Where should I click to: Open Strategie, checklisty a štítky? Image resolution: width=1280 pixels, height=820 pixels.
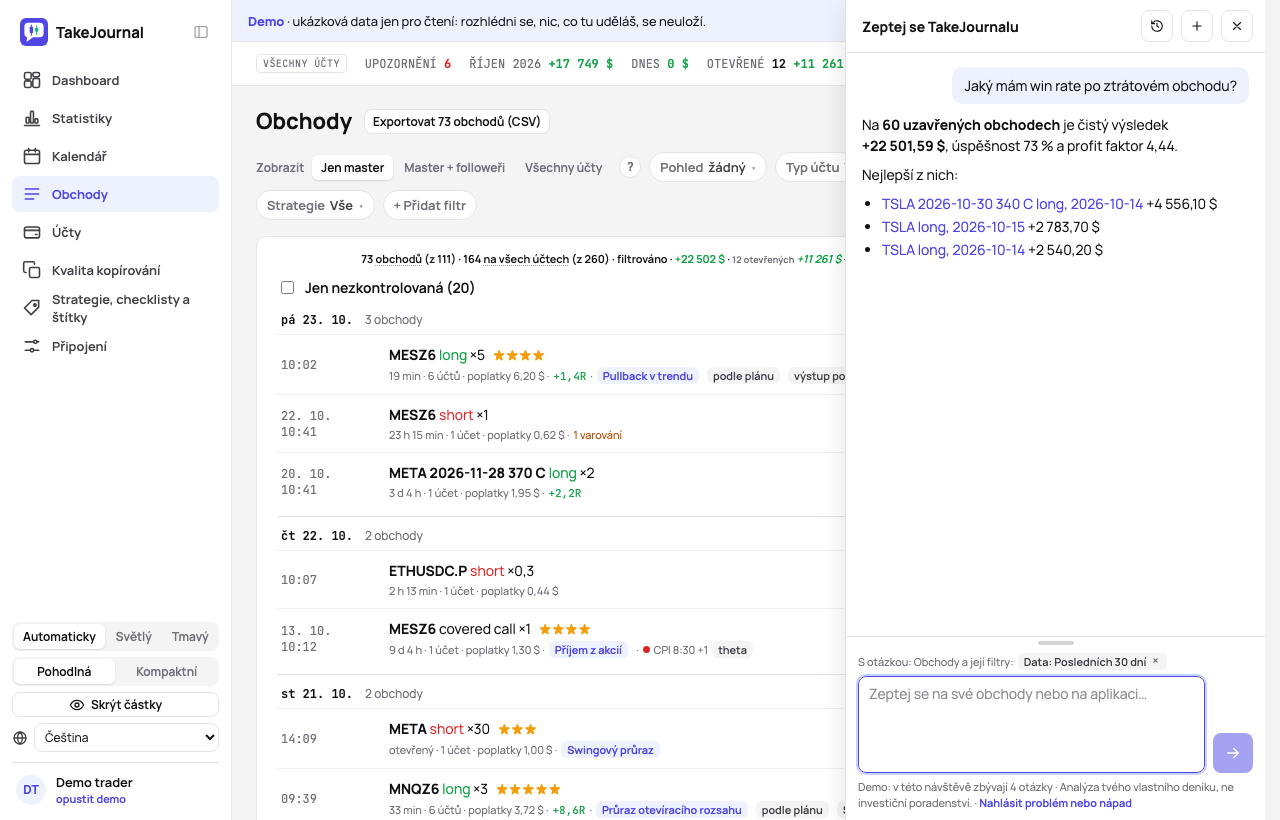(115, 308)
